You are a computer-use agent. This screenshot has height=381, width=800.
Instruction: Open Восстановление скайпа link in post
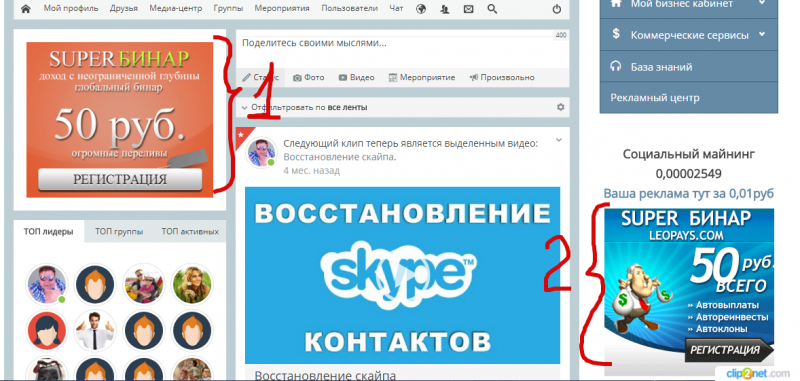coord(339,157)
